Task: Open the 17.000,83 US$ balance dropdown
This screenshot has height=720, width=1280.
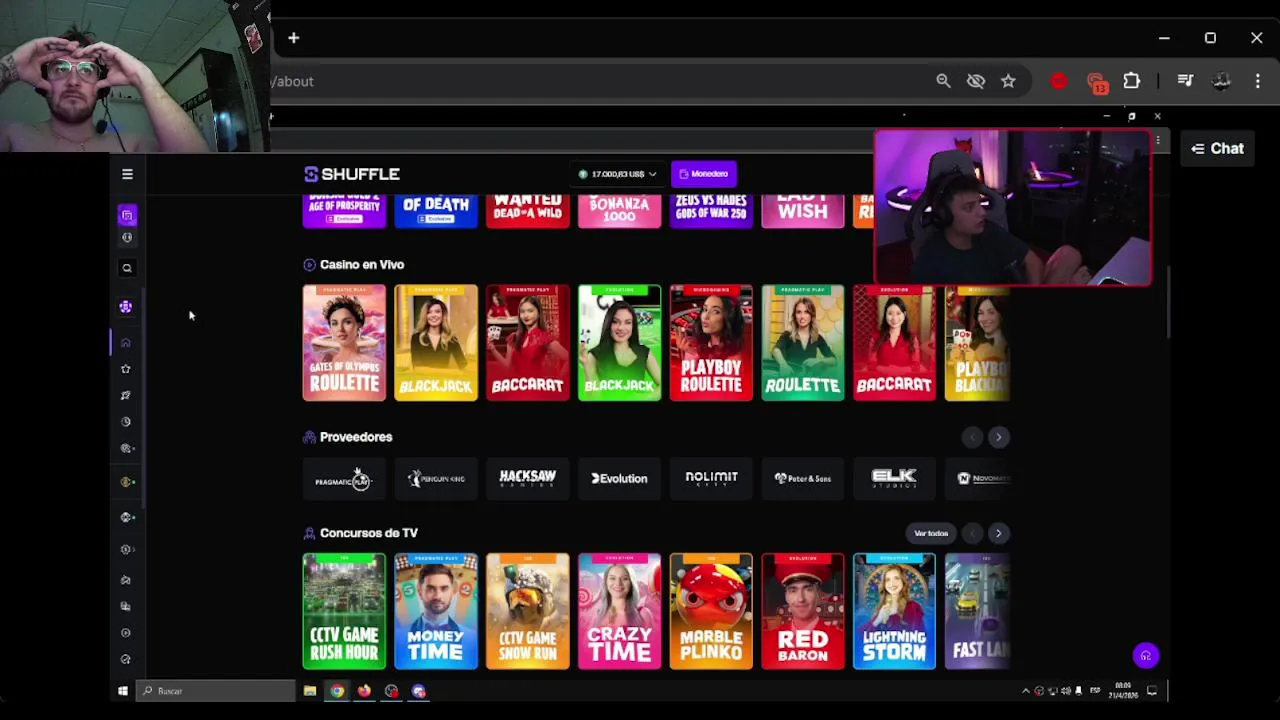Action: [x=618, y=174]
